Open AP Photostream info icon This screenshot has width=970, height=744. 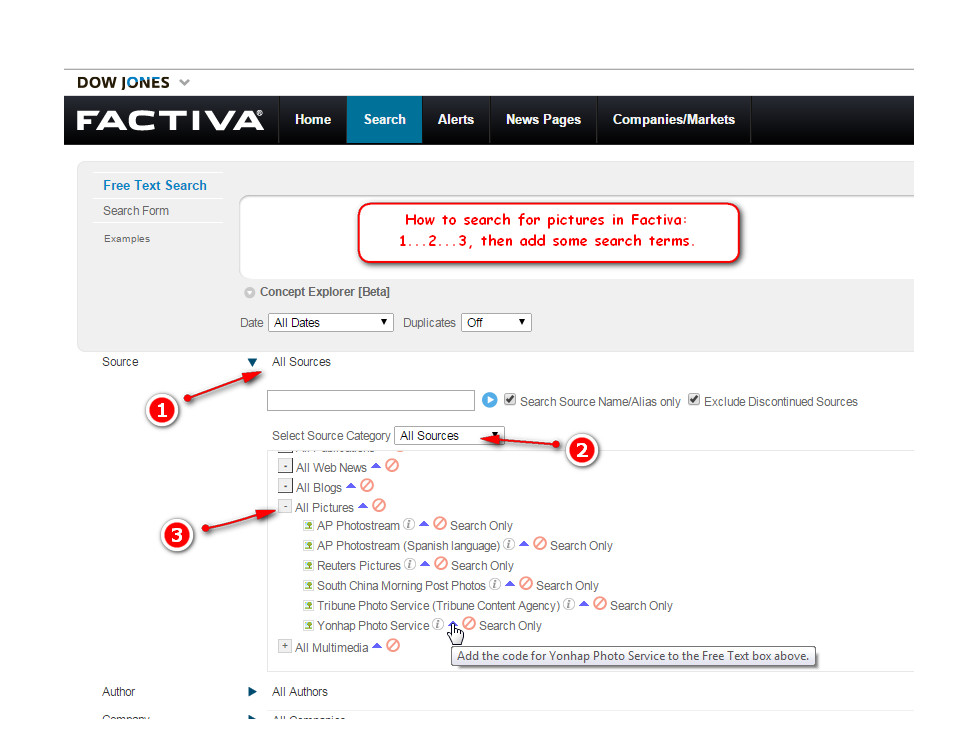(x=409, y=524)
